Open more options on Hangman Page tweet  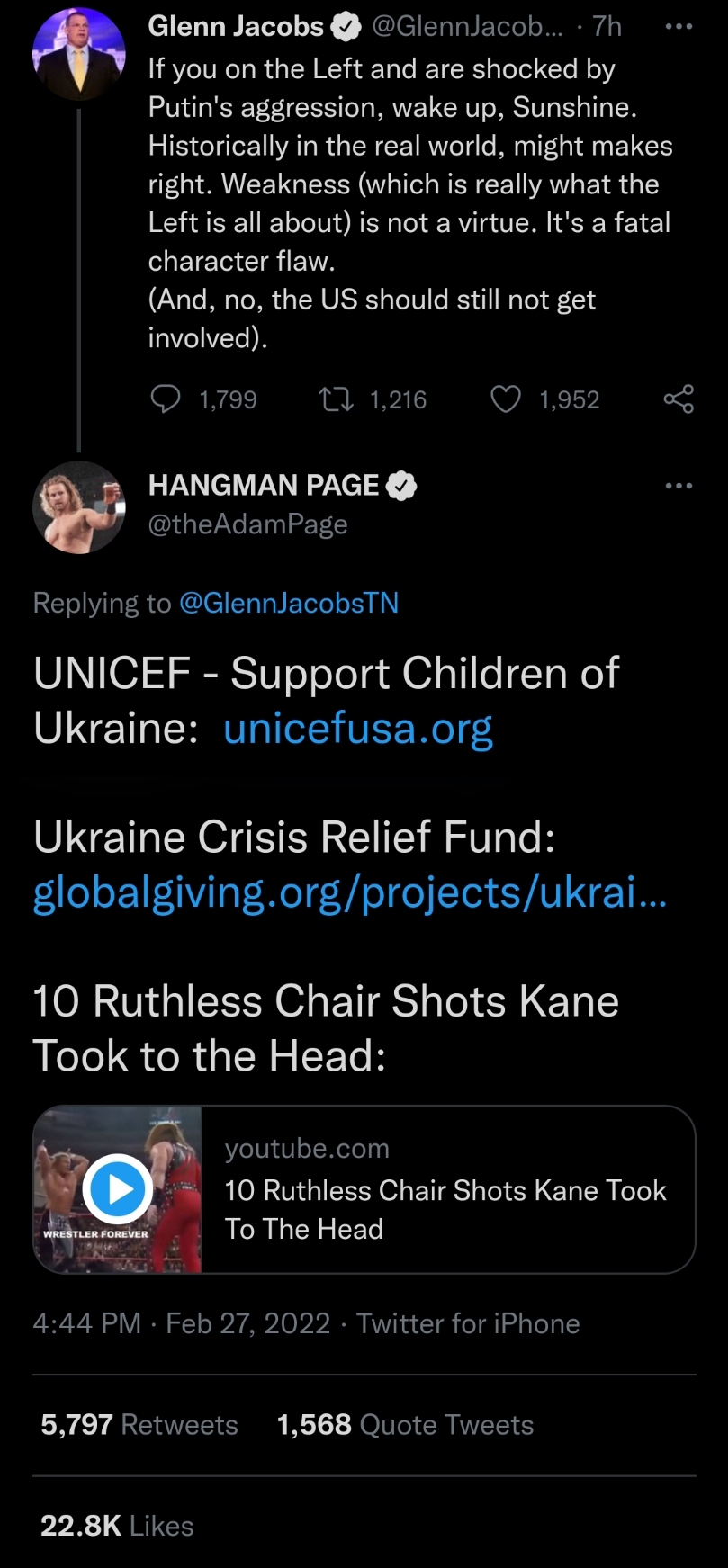(x=678, y=486)
